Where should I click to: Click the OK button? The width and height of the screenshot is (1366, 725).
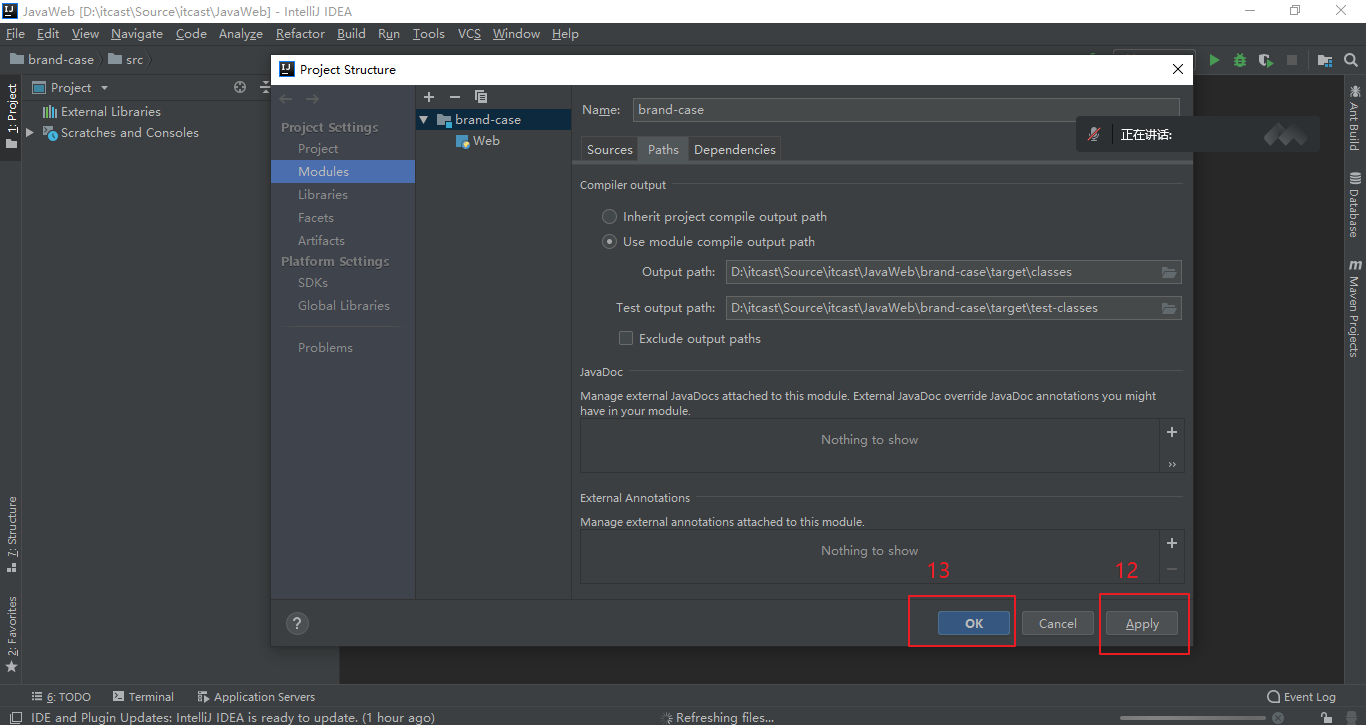pyautogui.click(x=974, y=623)
